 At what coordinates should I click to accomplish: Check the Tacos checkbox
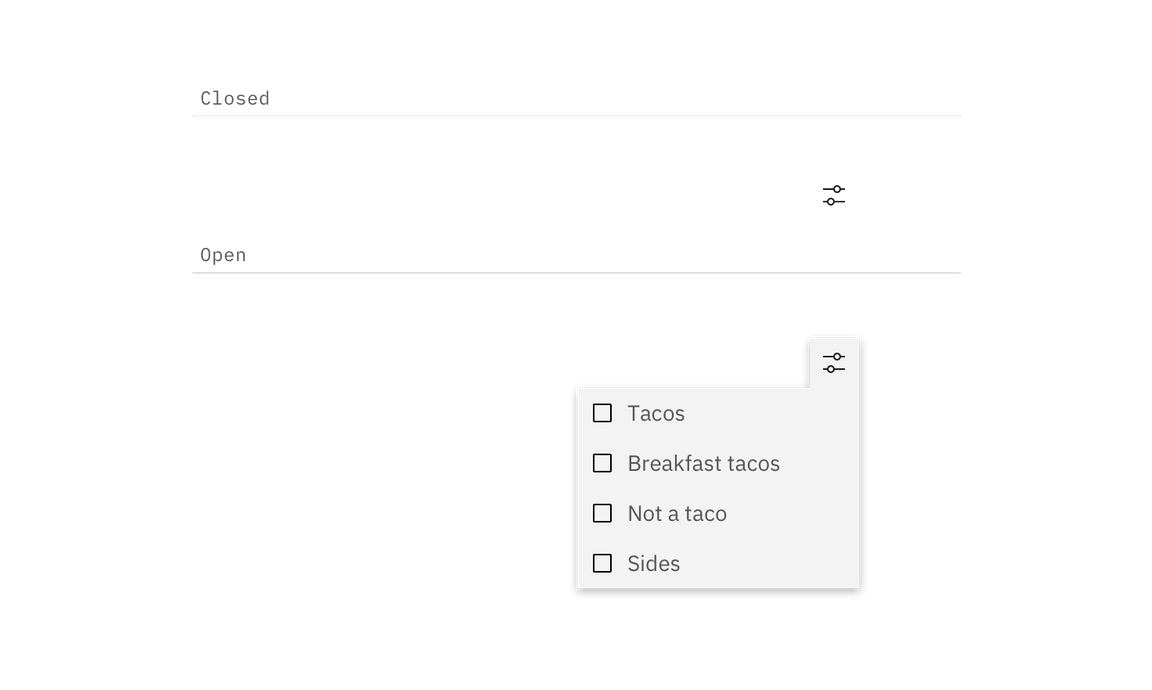click(602, 413)
